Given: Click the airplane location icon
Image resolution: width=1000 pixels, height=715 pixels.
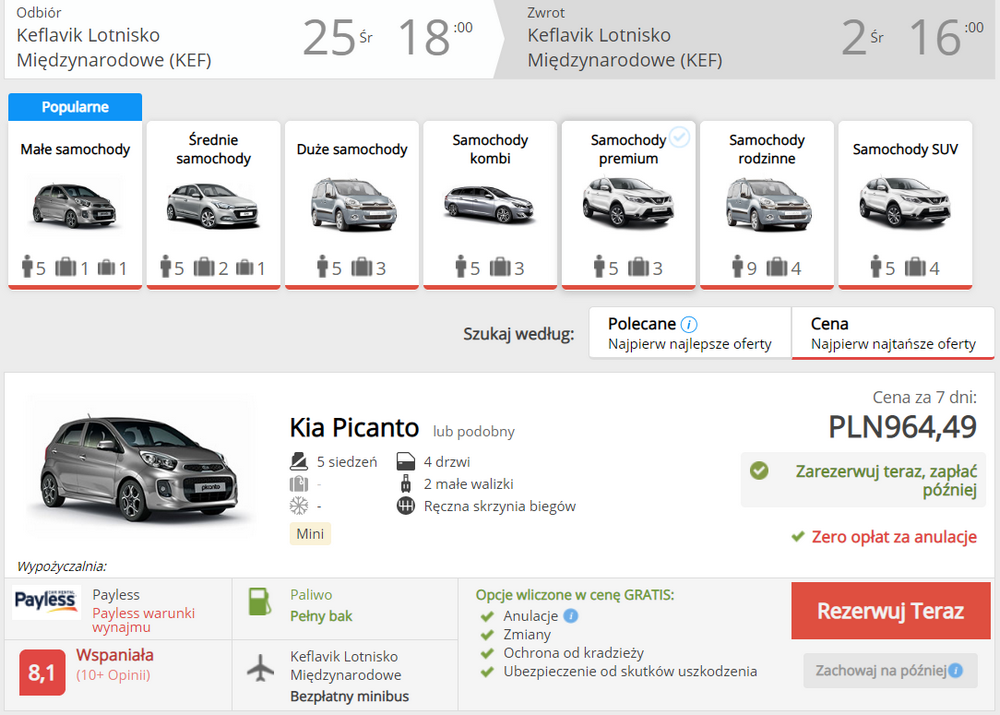Looking at the screenshot, I should (260, 668).
